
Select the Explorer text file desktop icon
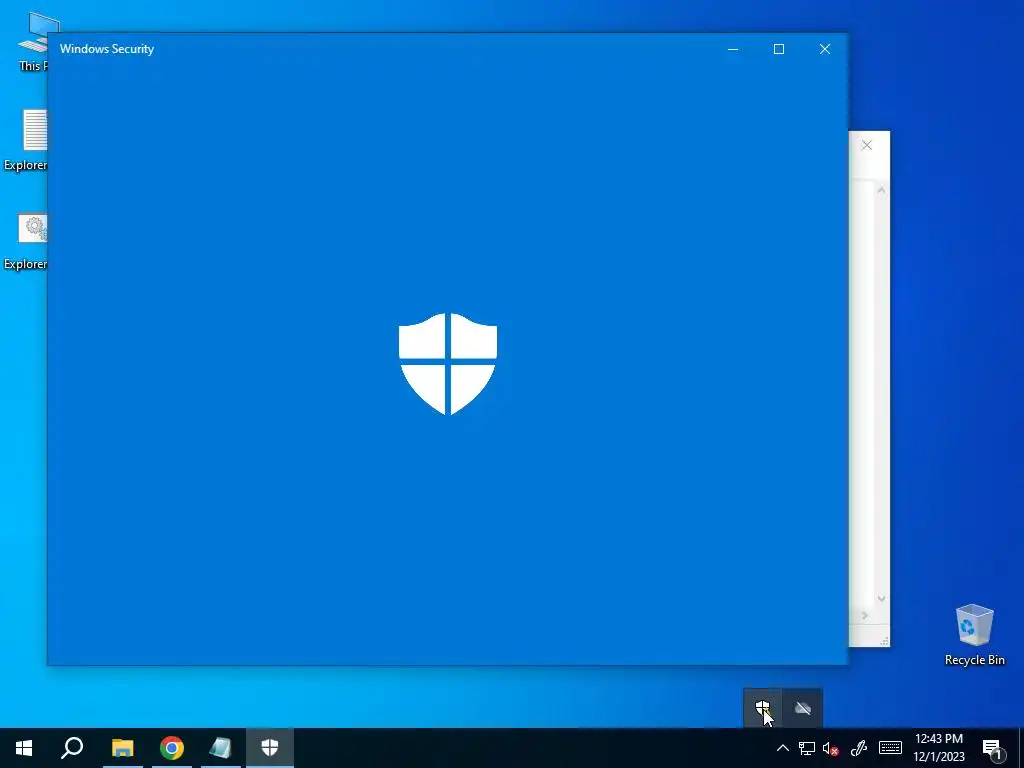point(26,140)
